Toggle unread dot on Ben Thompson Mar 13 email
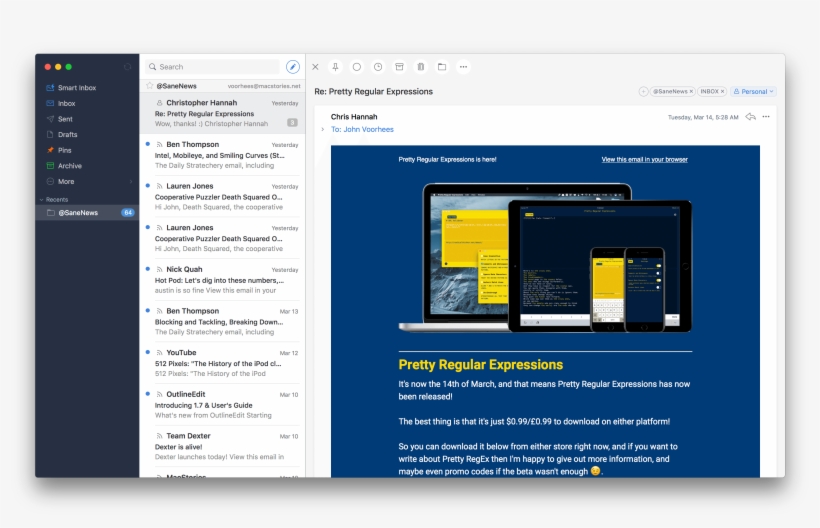 [147, 310]
